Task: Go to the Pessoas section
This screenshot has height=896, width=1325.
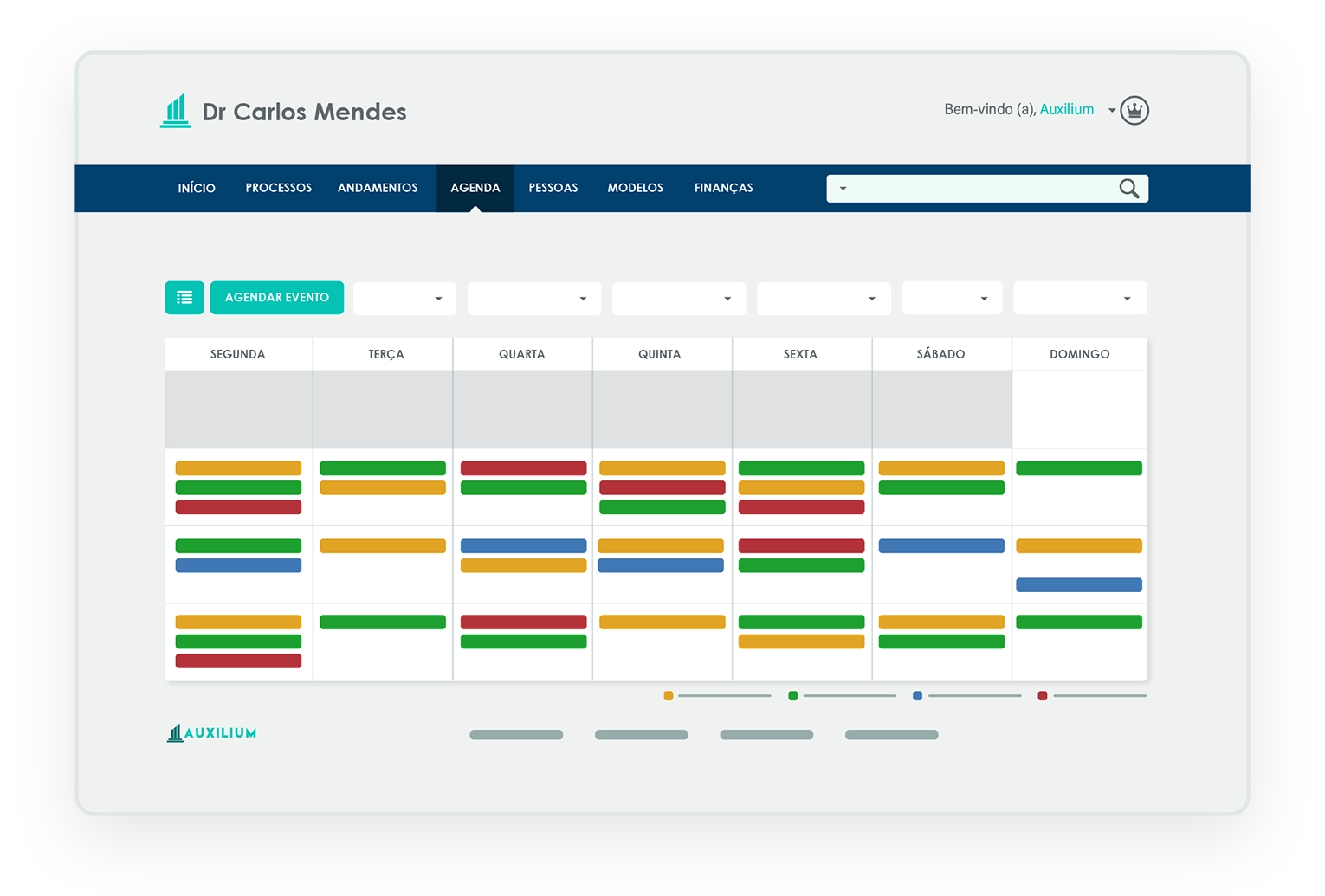Action: (x=553, y=188)
